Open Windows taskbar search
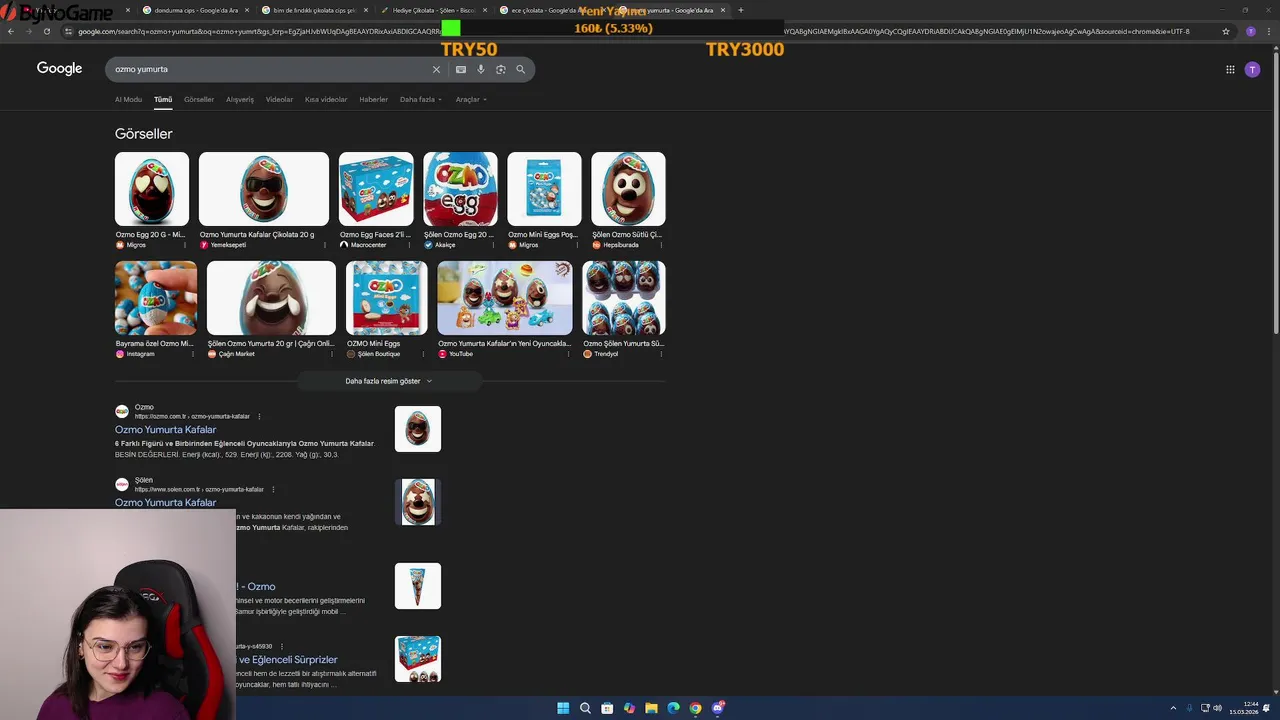Viewport: 1280px width, 720px height. [x=585, y=708]
